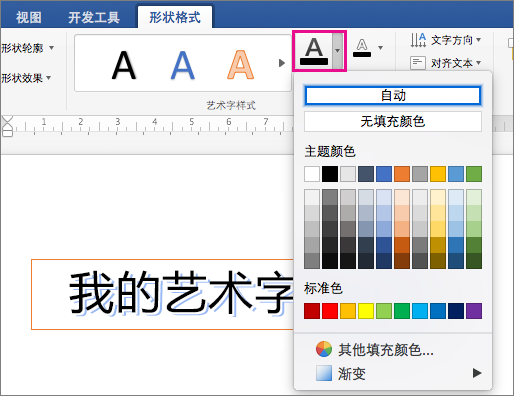Pick the gold theme color swatch

pyautogui.click(x=438, y=174)
